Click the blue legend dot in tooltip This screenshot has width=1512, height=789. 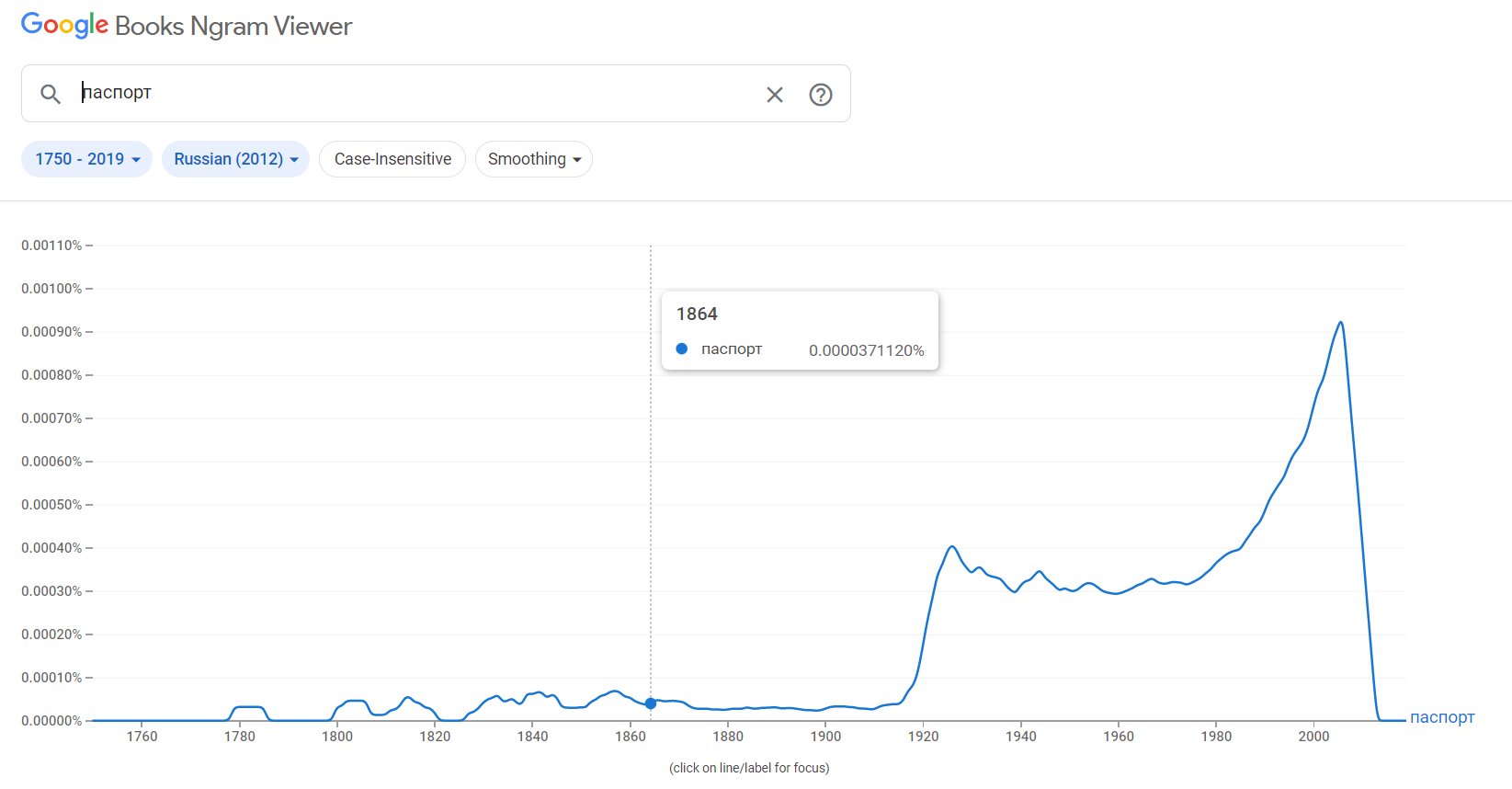682,349
